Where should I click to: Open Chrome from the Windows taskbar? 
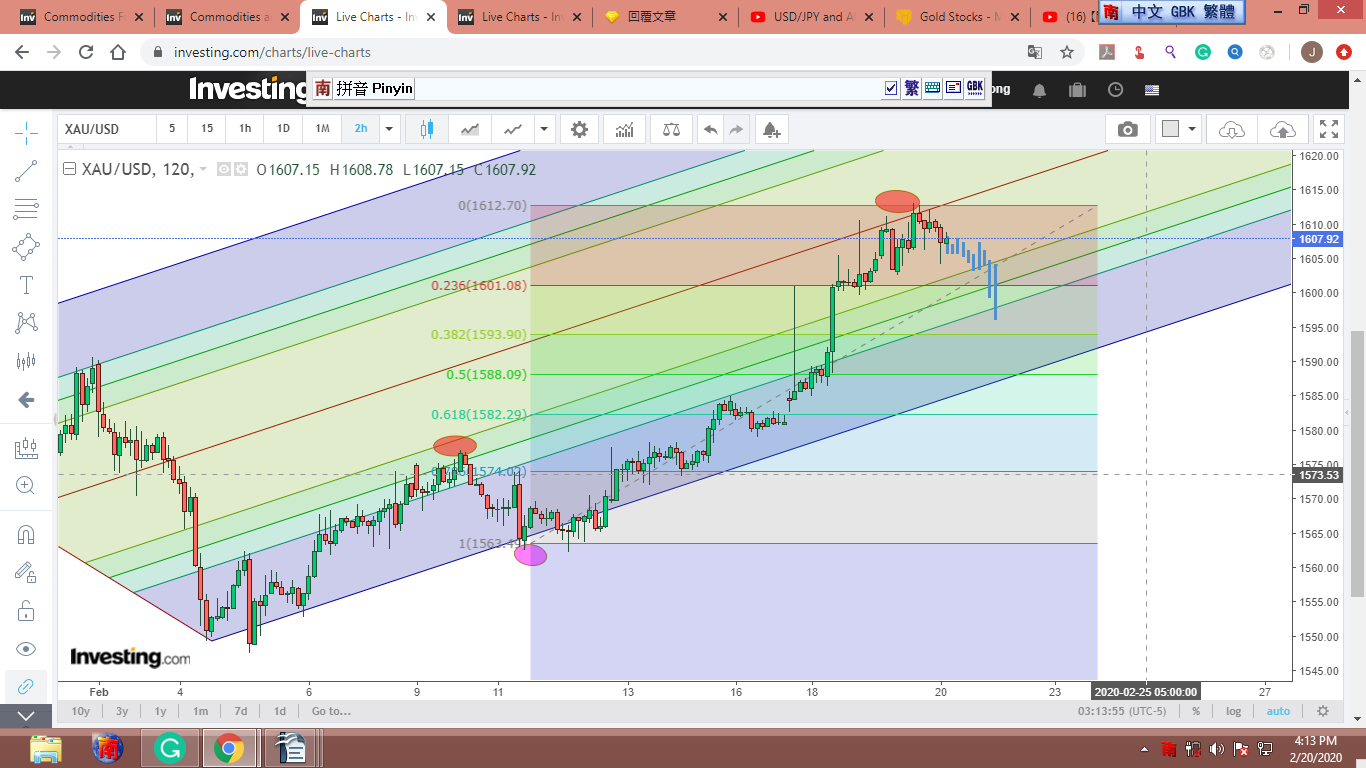[x=228, y=748]
